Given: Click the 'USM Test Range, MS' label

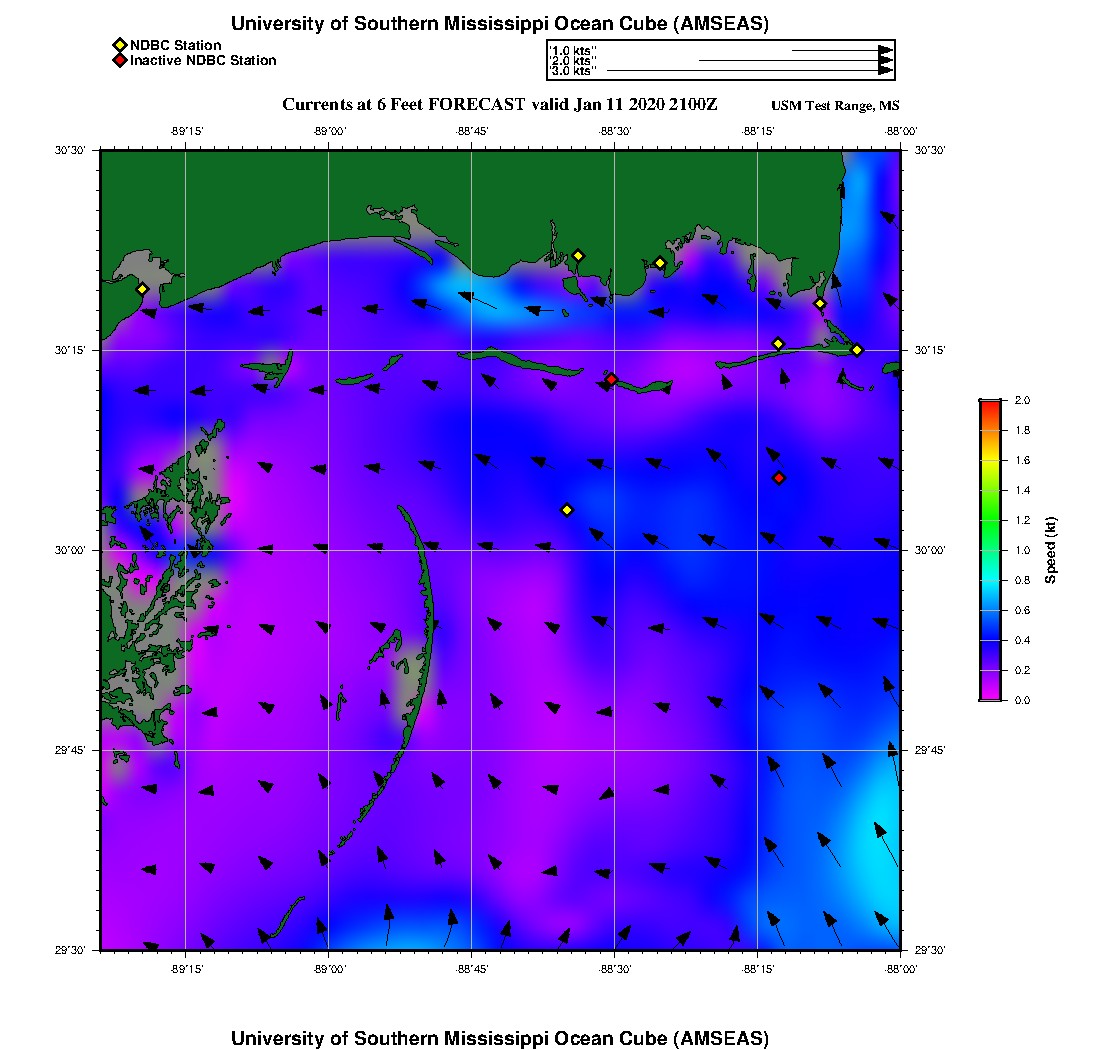Looking at the screenshot, I should (835, 105).
